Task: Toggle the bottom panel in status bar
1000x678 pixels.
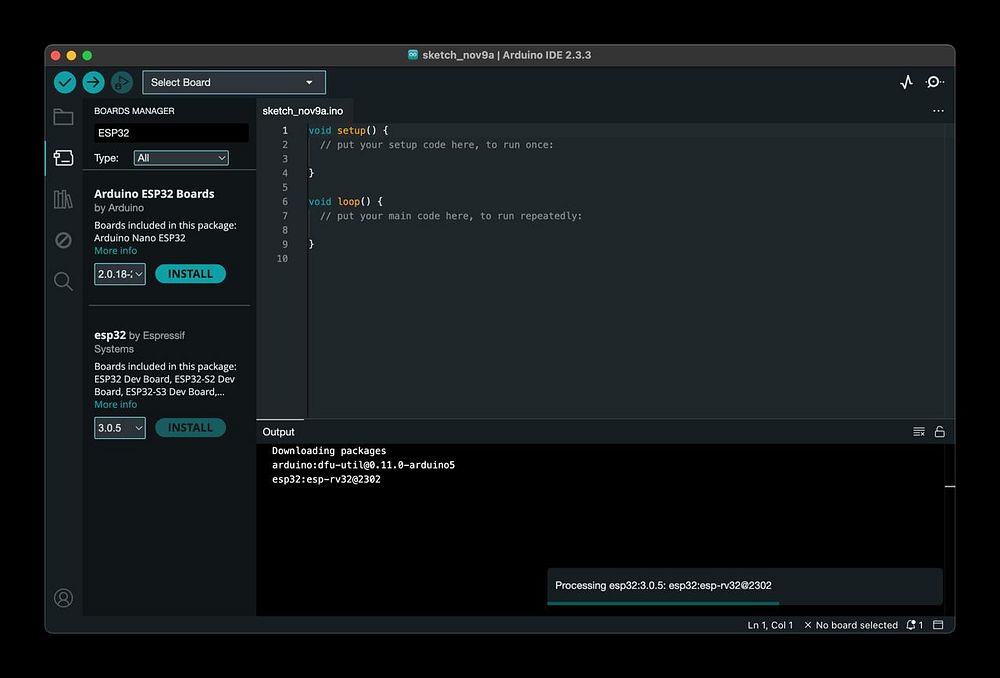Action: pyautogui.click(x=938, y=625)
